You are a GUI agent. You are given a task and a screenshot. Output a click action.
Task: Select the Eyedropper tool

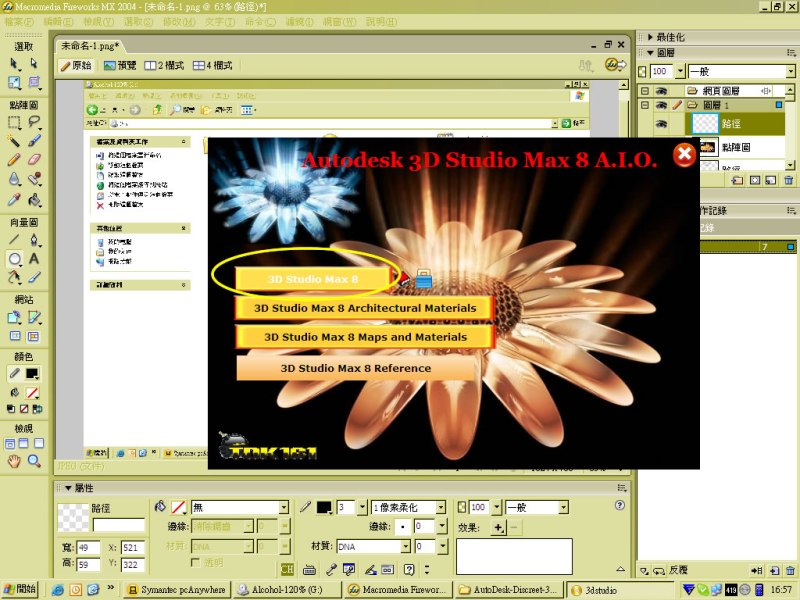tap(14, 199)
